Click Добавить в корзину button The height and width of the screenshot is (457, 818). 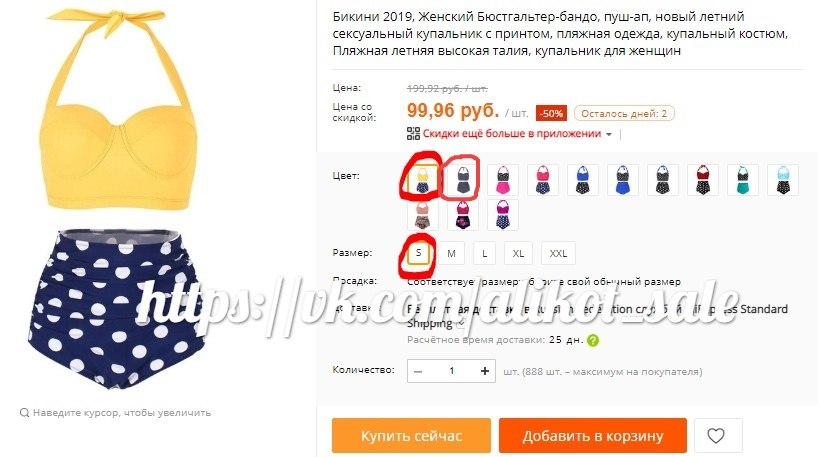pyautogui.click(x=593, y=435)
